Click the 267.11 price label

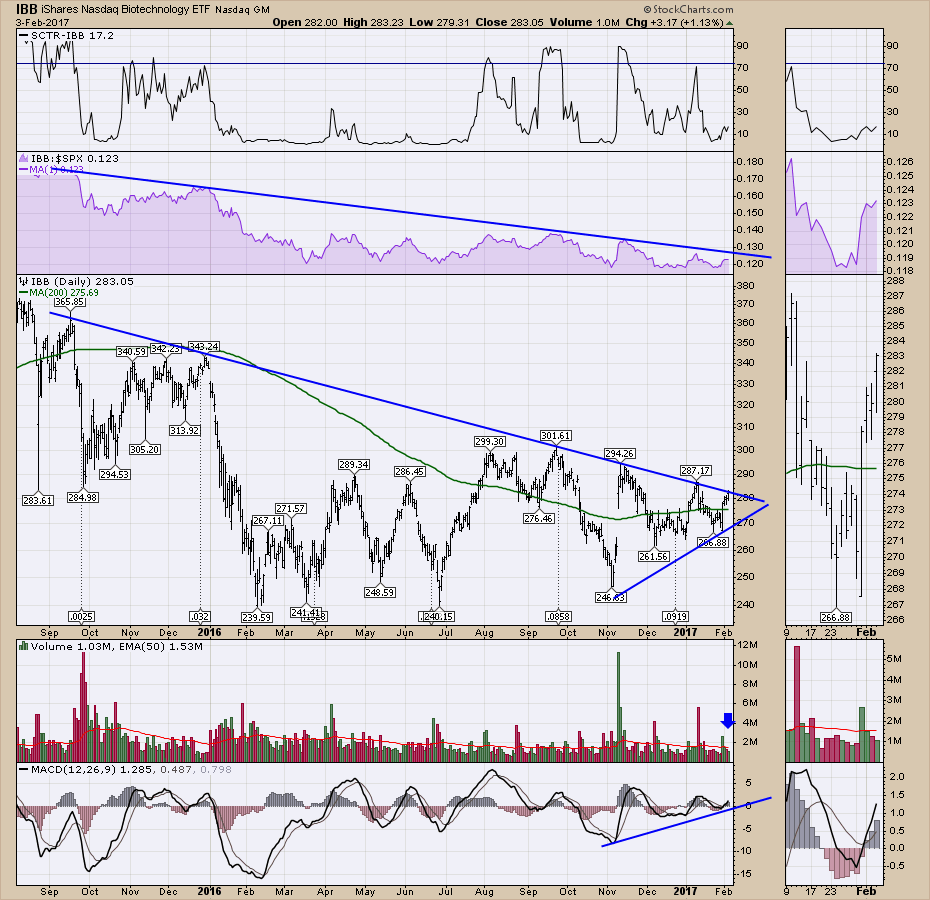(x=267, y=520)
